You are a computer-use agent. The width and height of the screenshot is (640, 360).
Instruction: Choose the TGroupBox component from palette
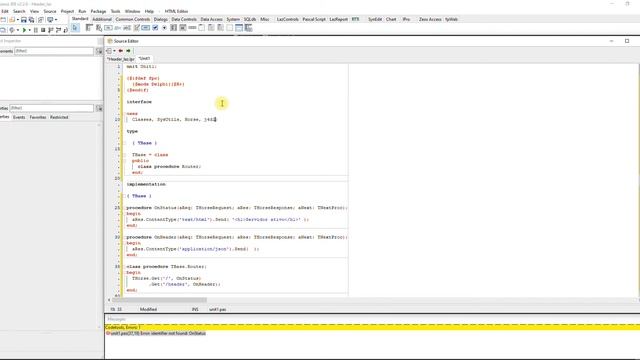202,28
